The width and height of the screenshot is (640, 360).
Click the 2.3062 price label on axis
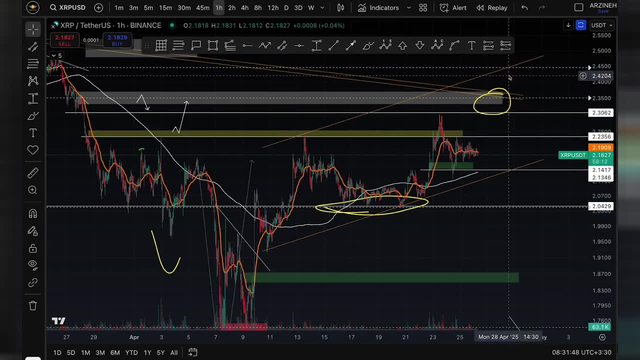pyautogui.click(x=600, y=113)
